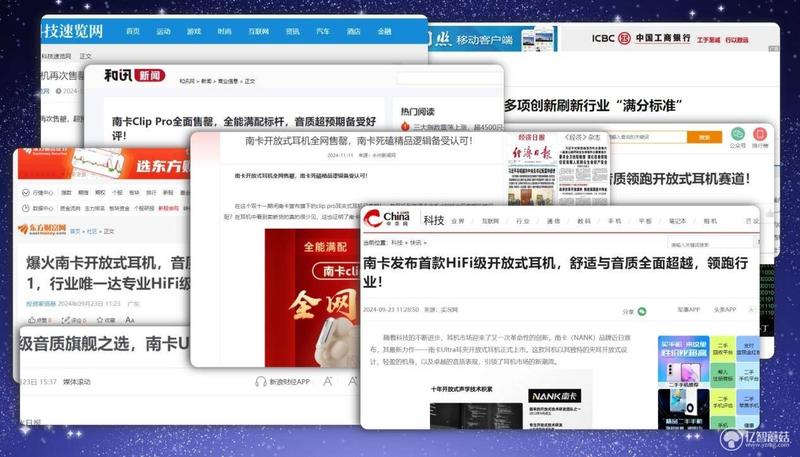Select 业界 in China.com 科技 navigation
Image resolution: width=800 pixels, height=457 pixels.
click(x=458, y=221)
